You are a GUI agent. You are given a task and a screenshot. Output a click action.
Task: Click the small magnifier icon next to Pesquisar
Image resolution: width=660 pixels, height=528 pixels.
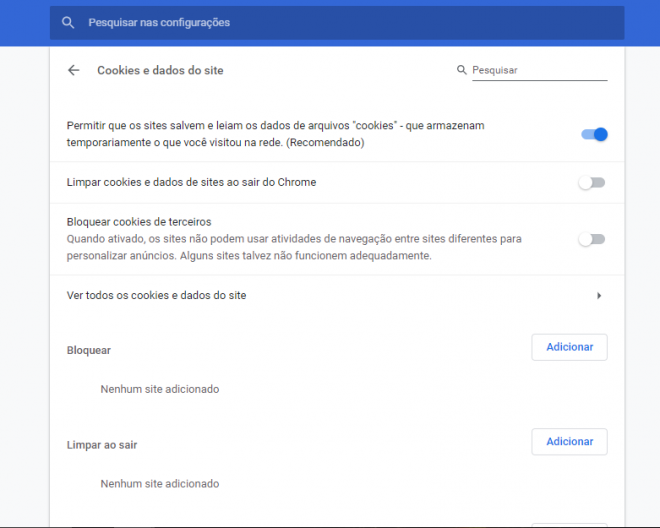pyautogui.click(x=461, y=70)
